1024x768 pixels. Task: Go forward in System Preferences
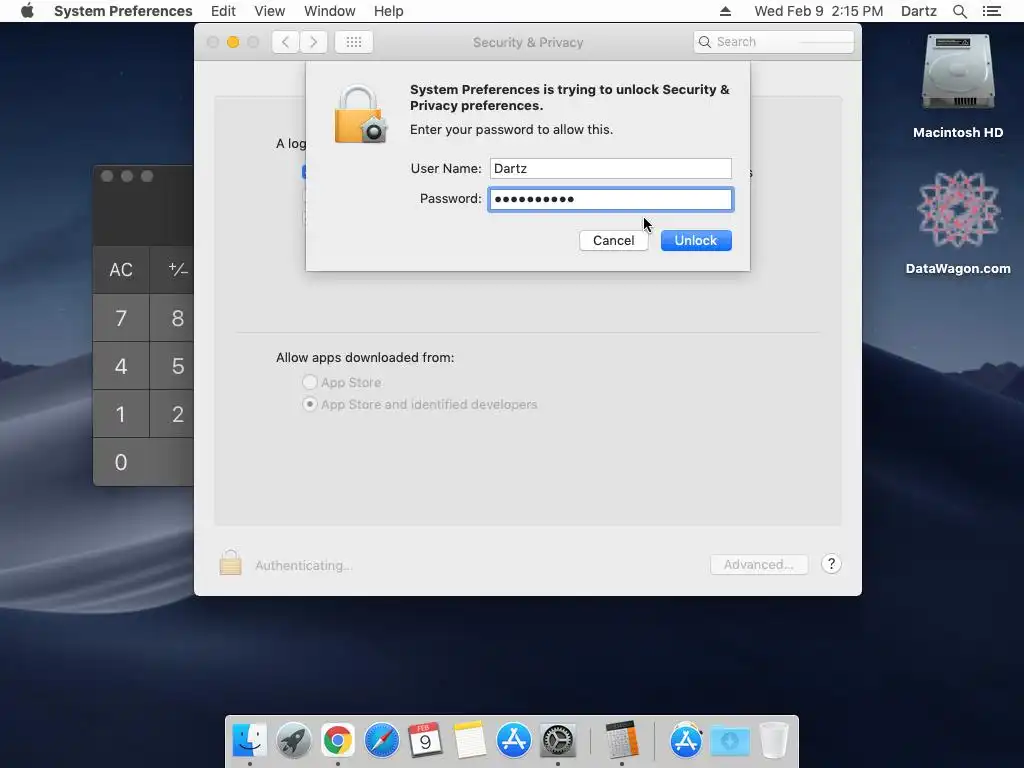313,42
